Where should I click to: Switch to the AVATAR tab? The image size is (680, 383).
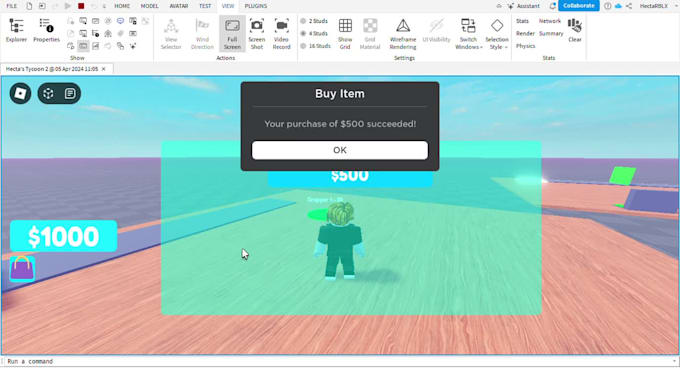point(179,6)
